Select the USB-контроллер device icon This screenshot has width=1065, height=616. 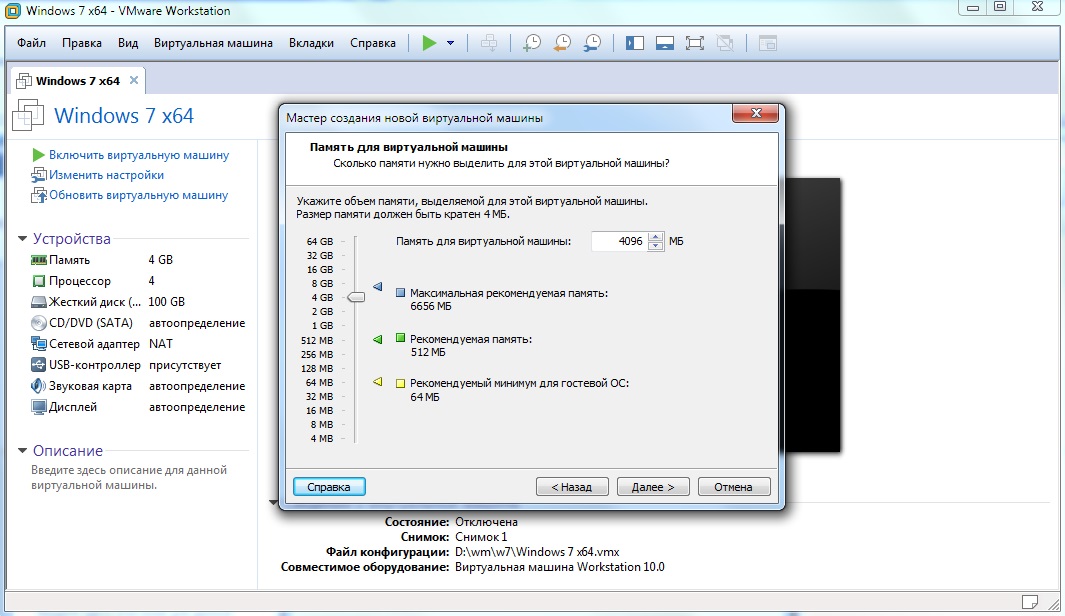[39, 365]
